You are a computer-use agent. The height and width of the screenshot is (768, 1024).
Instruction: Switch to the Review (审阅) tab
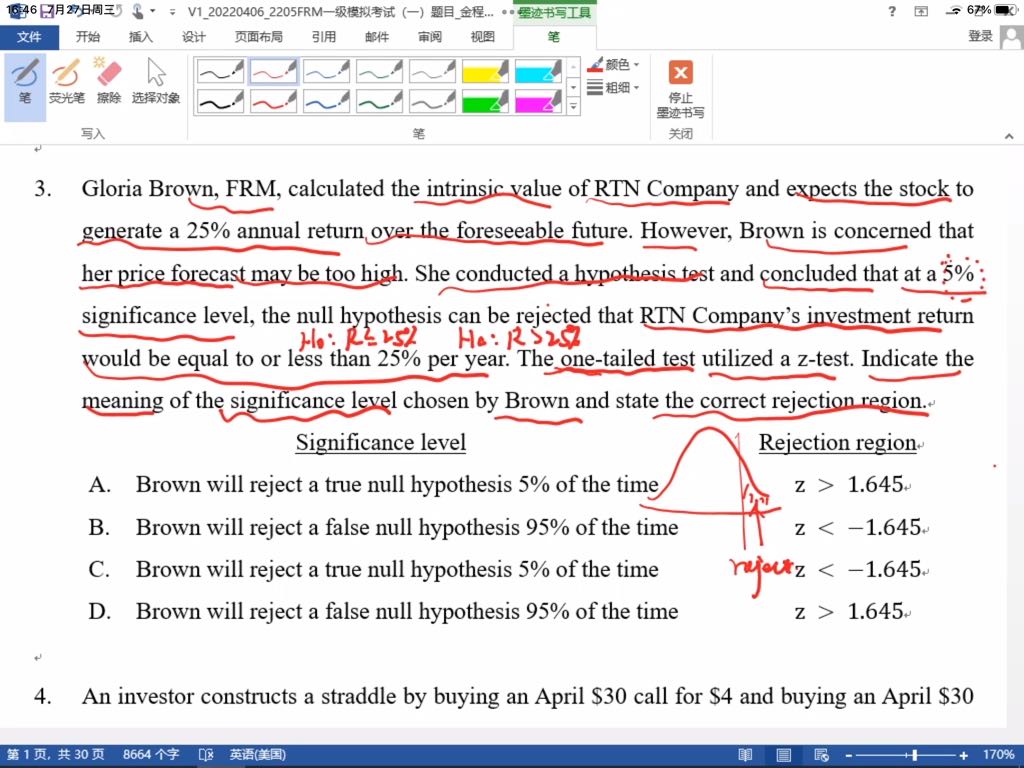tap(430, 37)
